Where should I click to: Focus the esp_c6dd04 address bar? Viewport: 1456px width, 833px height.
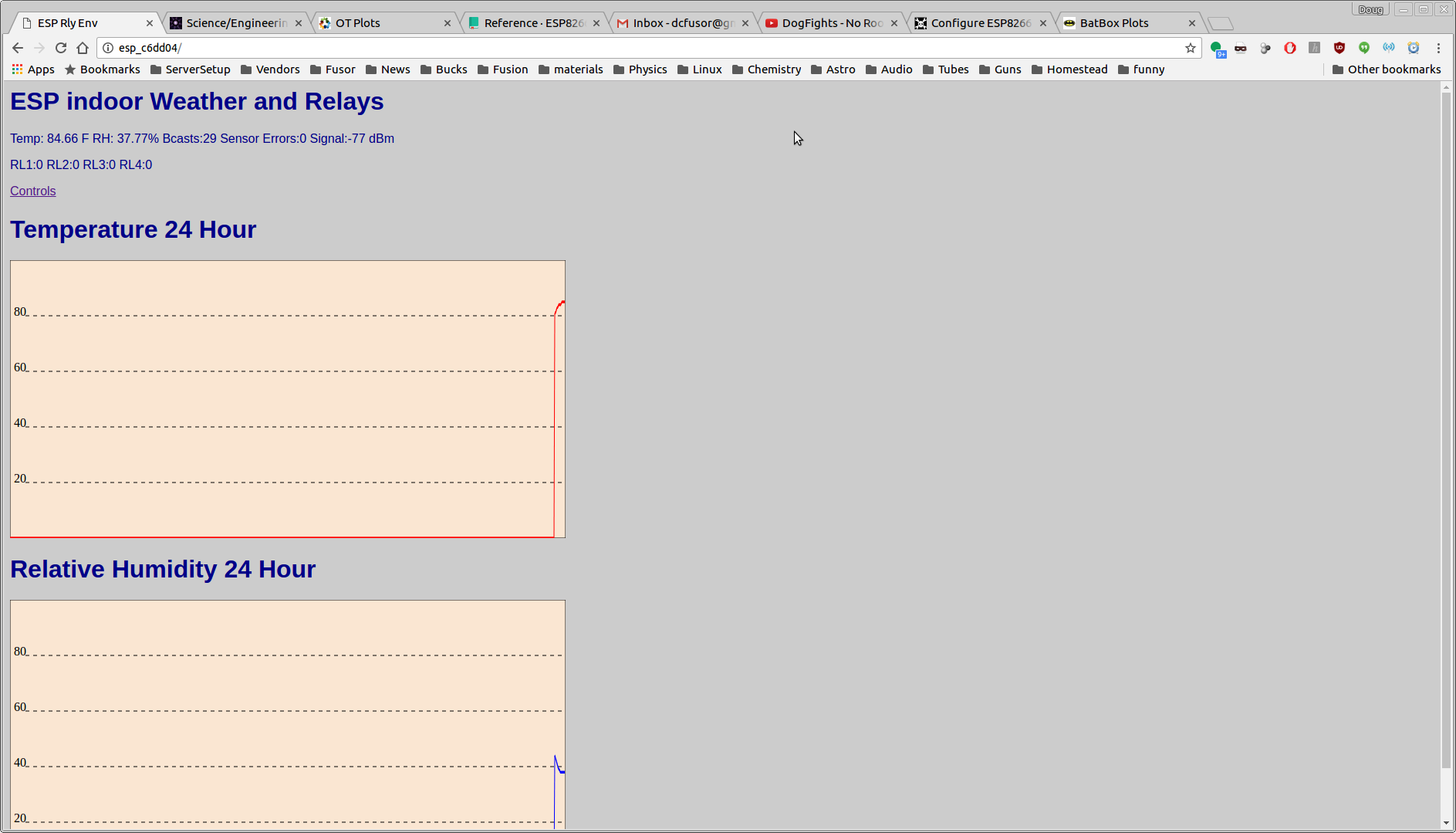tap(648, 48)
